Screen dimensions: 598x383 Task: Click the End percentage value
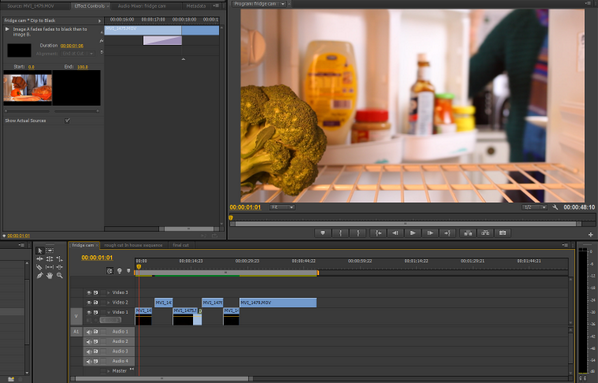[82, 67]
